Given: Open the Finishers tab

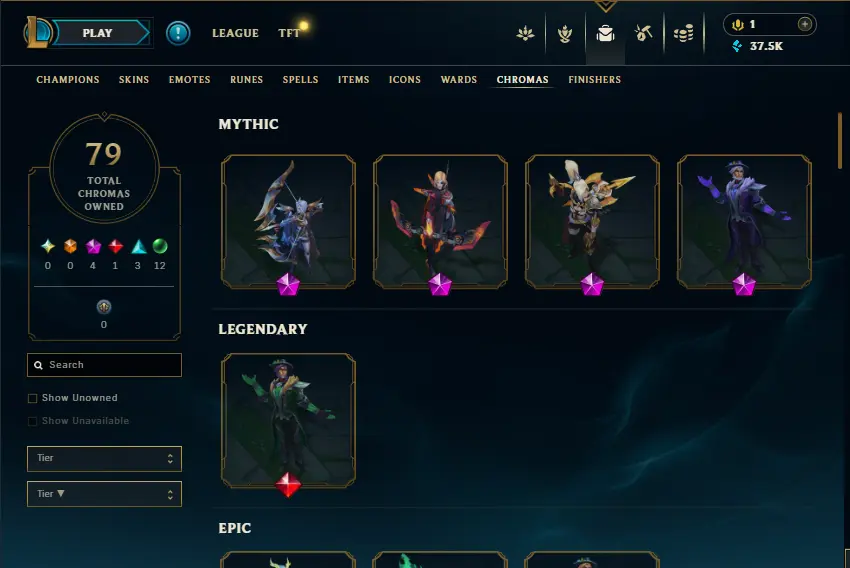Looking at the screenshot, I should click(x=595, y=80).
